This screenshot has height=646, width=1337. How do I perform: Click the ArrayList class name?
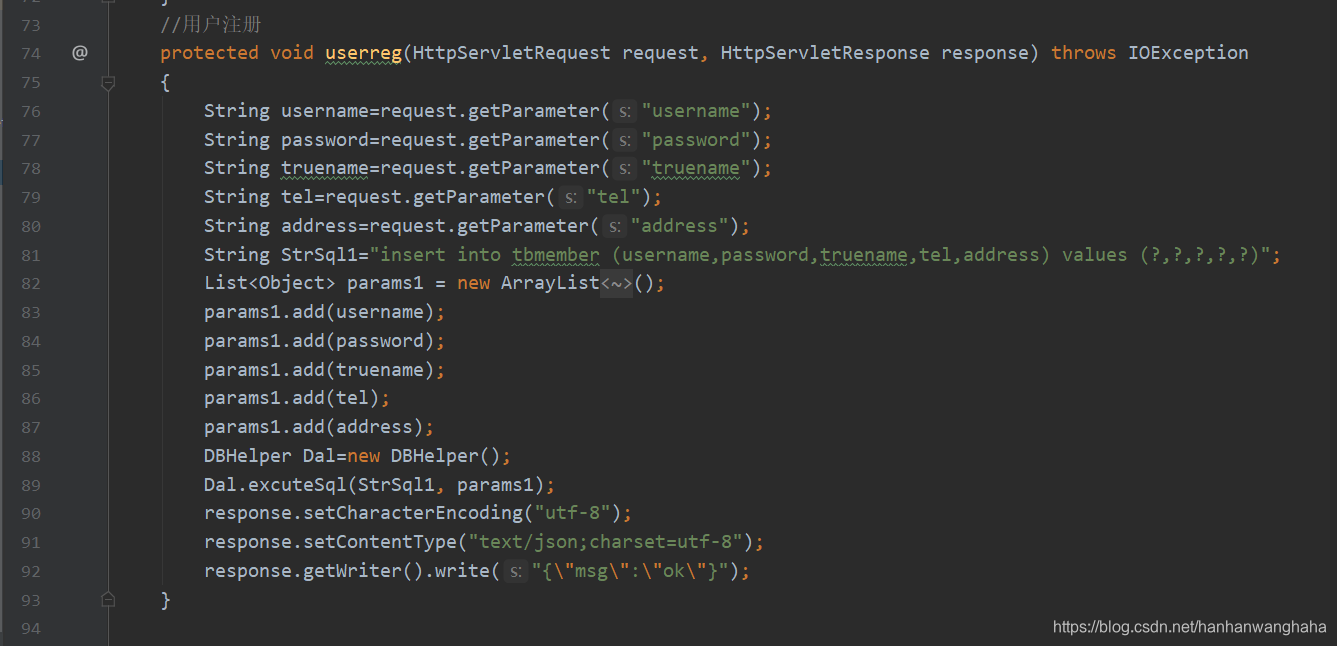(550, 283)
